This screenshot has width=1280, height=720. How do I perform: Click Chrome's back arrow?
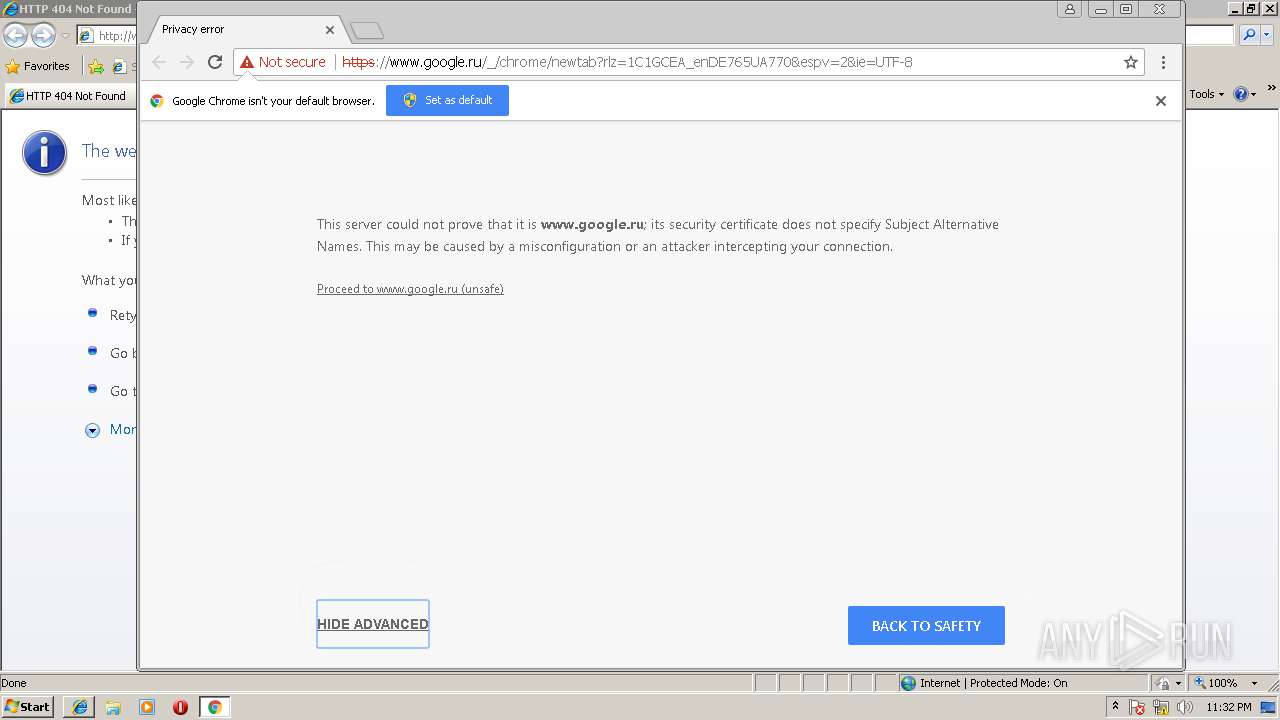[x=159, y=62]
